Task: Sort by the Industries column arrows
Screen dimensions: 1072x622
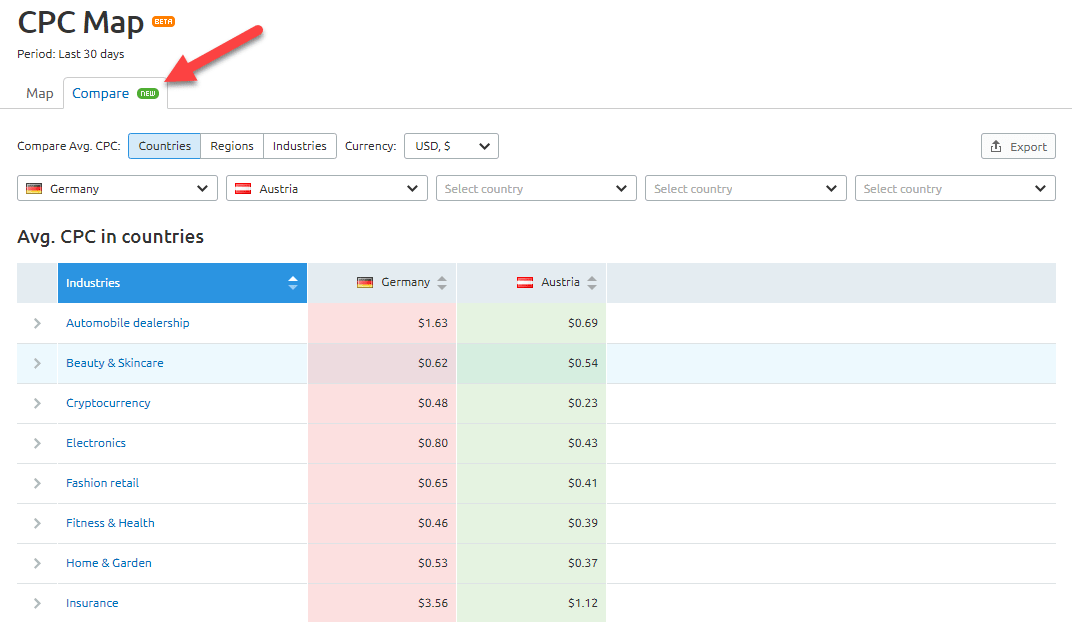Action: (292, 283)
